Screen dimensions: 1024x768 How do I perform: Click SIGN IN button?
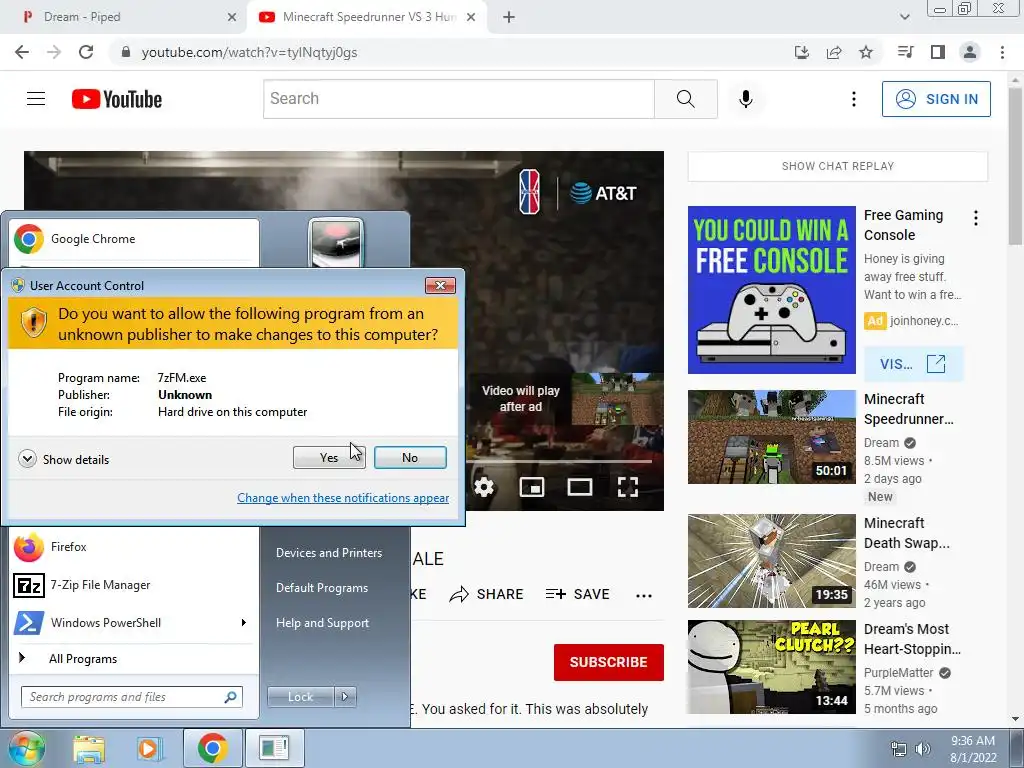[936, 99]
